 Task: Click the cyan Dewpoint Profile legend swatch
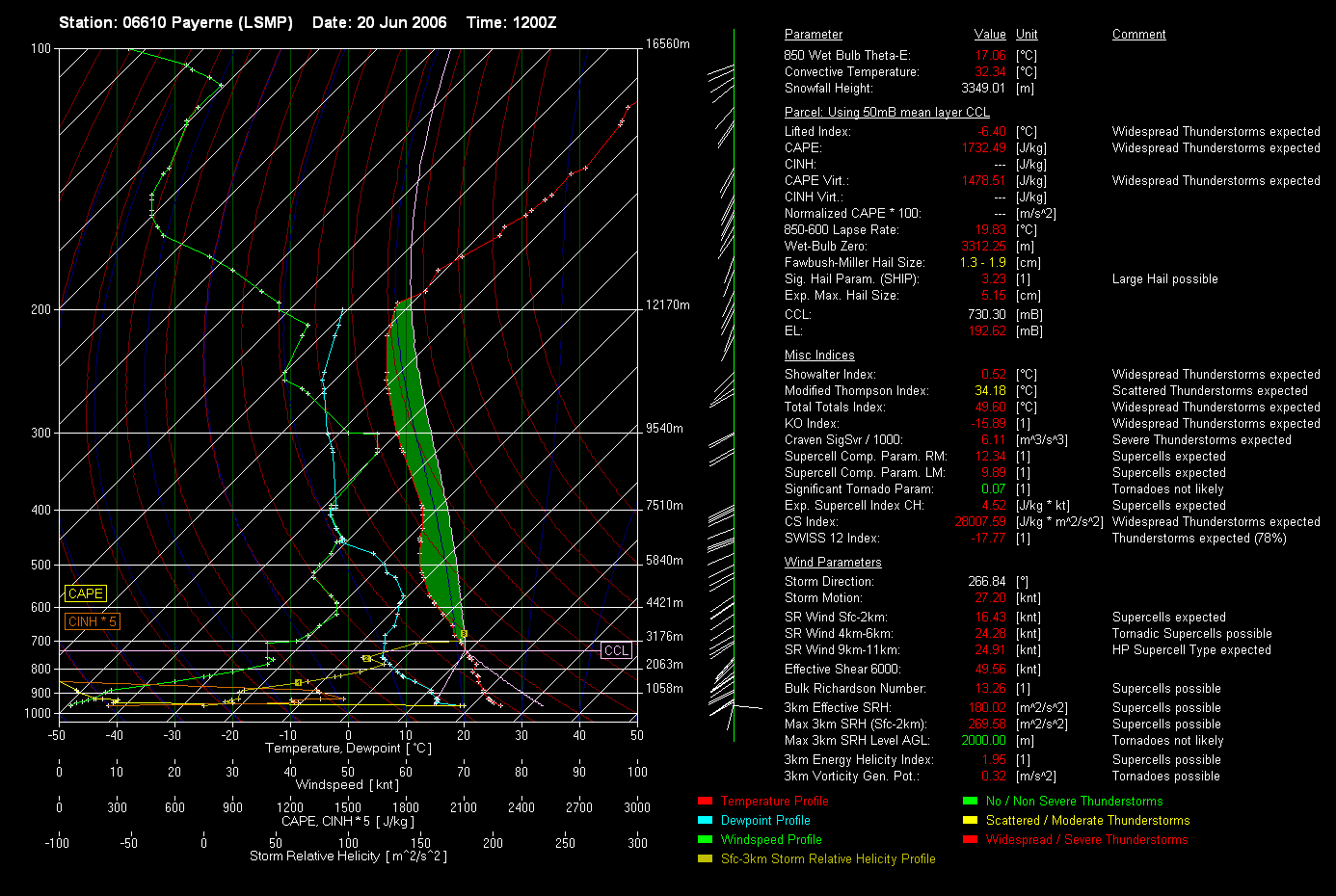pos(705,820)
